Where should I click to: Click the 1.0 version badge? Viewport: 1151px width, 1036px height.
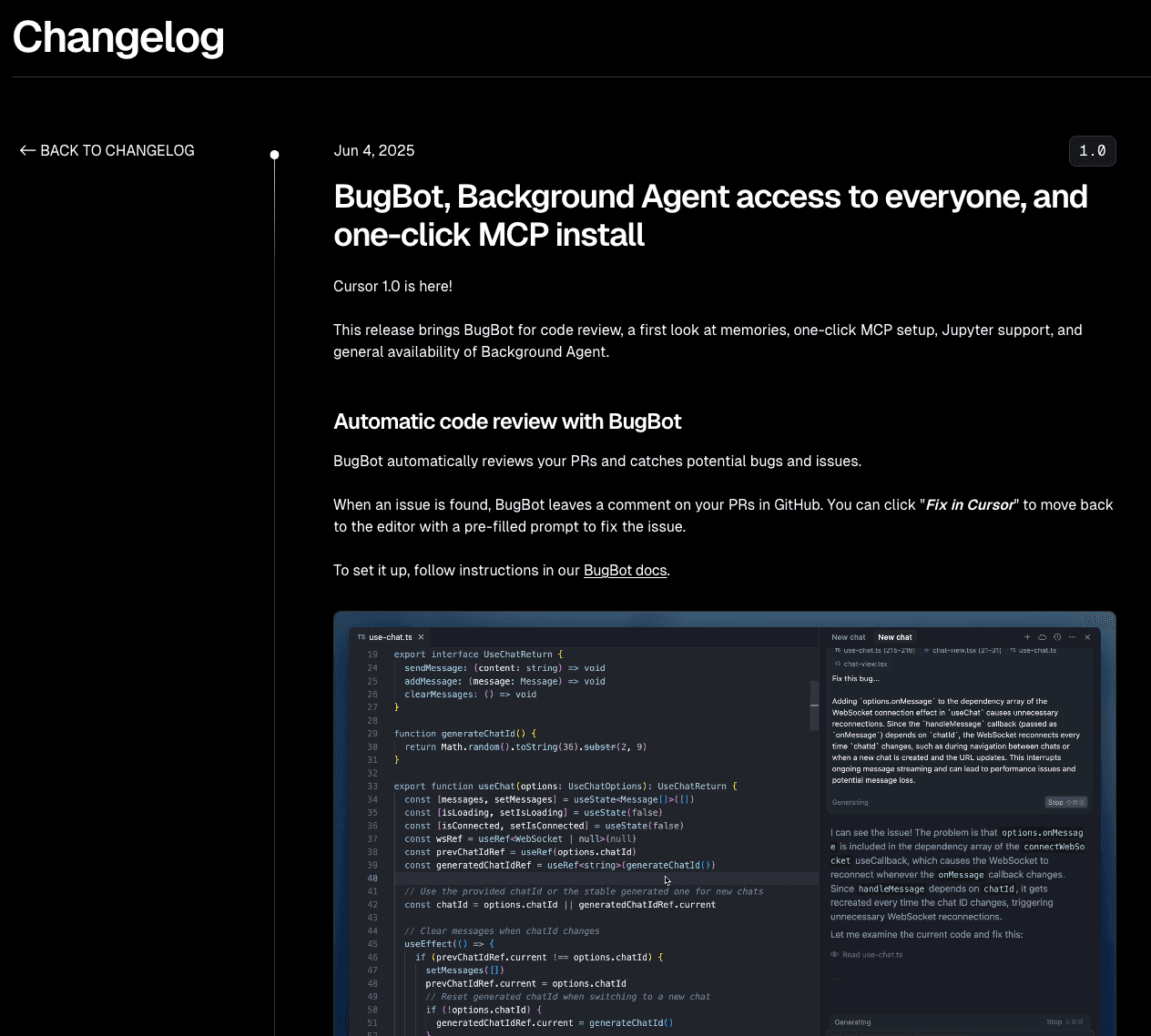pyautogui.click(x=1092, y=151)
